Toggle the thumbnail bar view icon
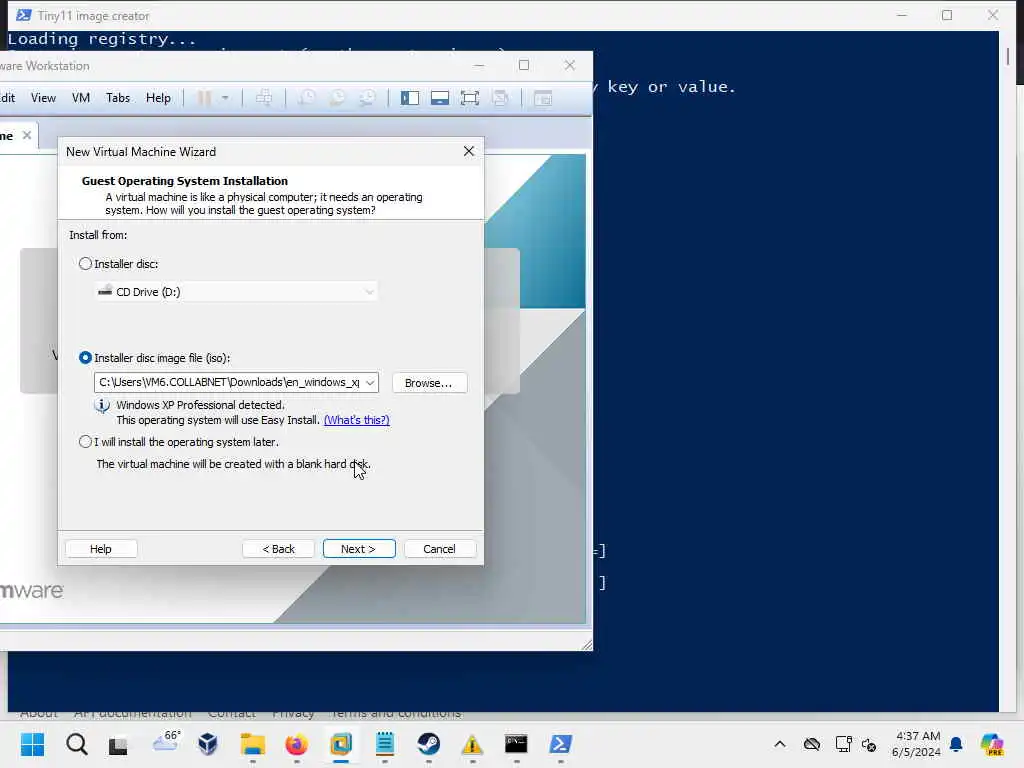 [x=440, y=99]
